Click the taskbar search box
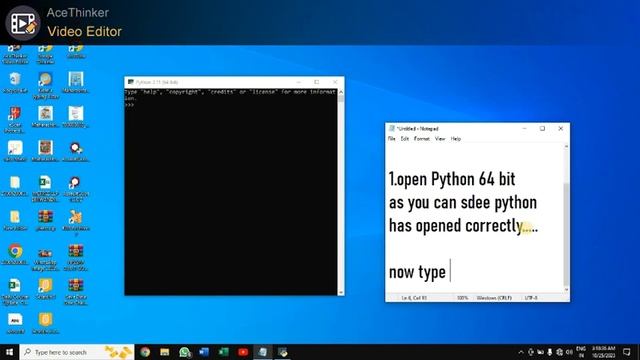The height and width of the screenshot is (360, 640). coord(77,352)
